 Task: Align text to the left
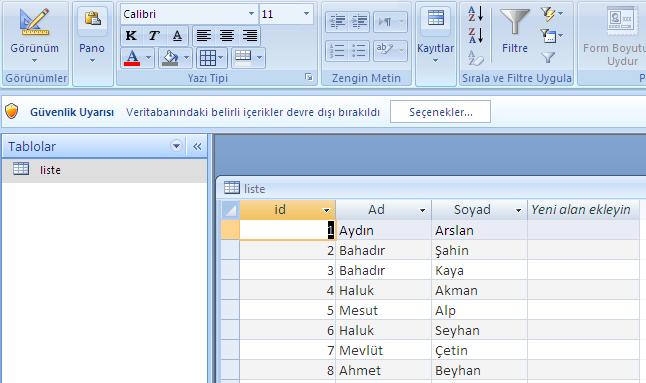pyautogui.click(x=204, y=35)
